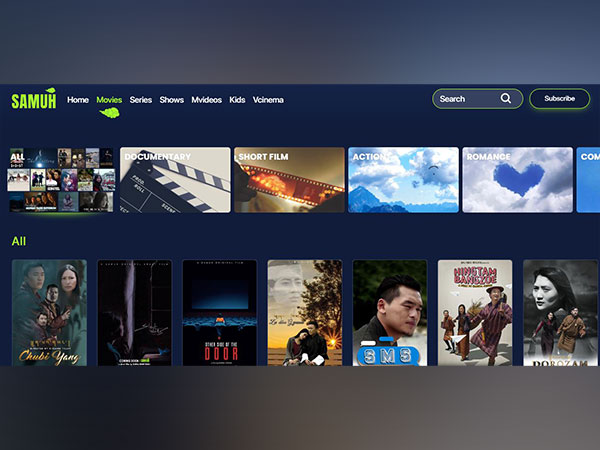Choose the Romance category tile

517,180
